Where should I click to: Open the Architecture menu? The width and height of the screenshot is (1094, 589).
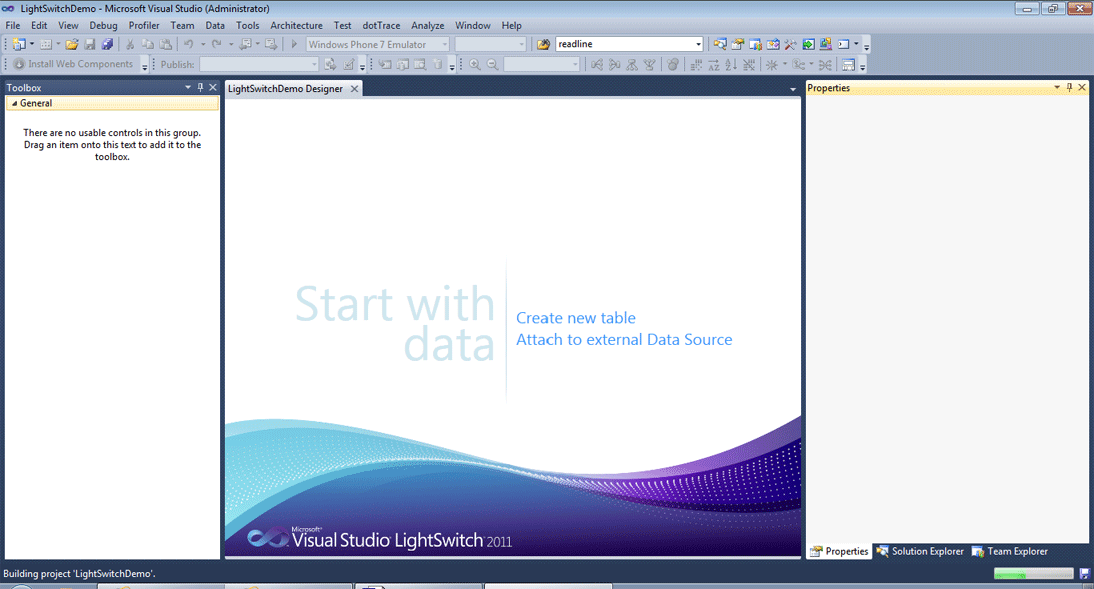click(x=297, y=25)
